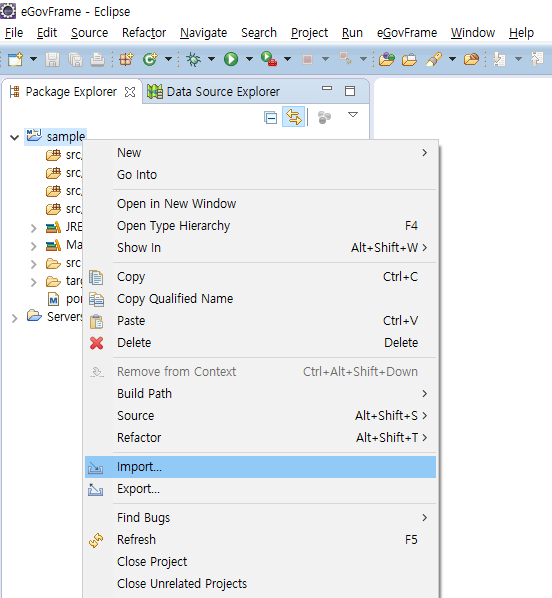Click the Debug bug icon
The height and width of the screenshot is (598, 552).
tap(194, 59)
